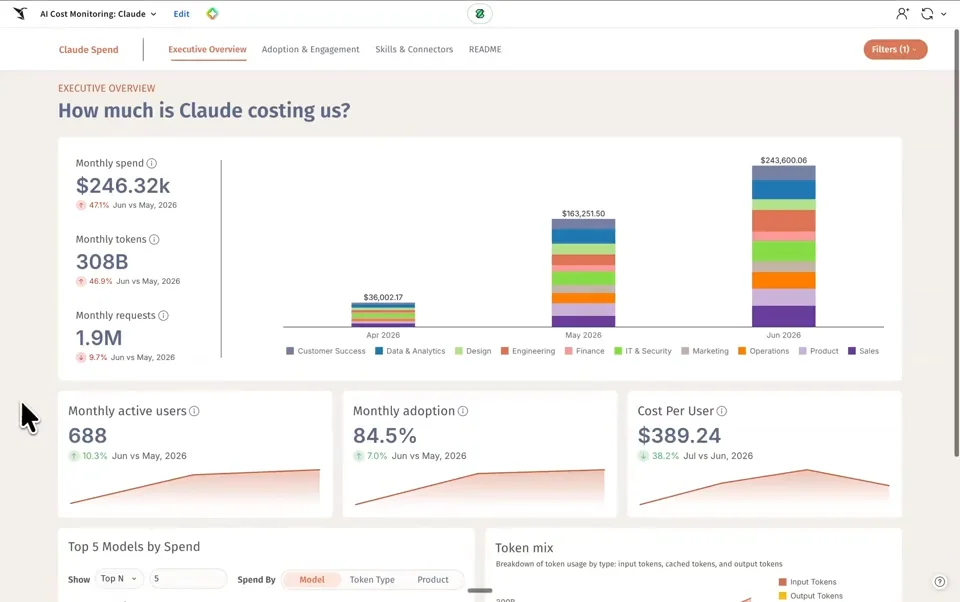Click the info icon next to Monthly requests

tap(163, 315)
